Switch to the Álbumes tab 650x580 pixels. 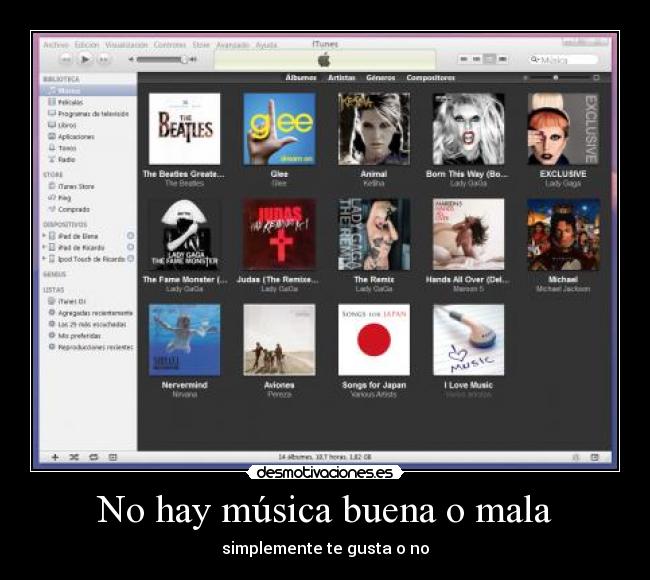point(301,78)
